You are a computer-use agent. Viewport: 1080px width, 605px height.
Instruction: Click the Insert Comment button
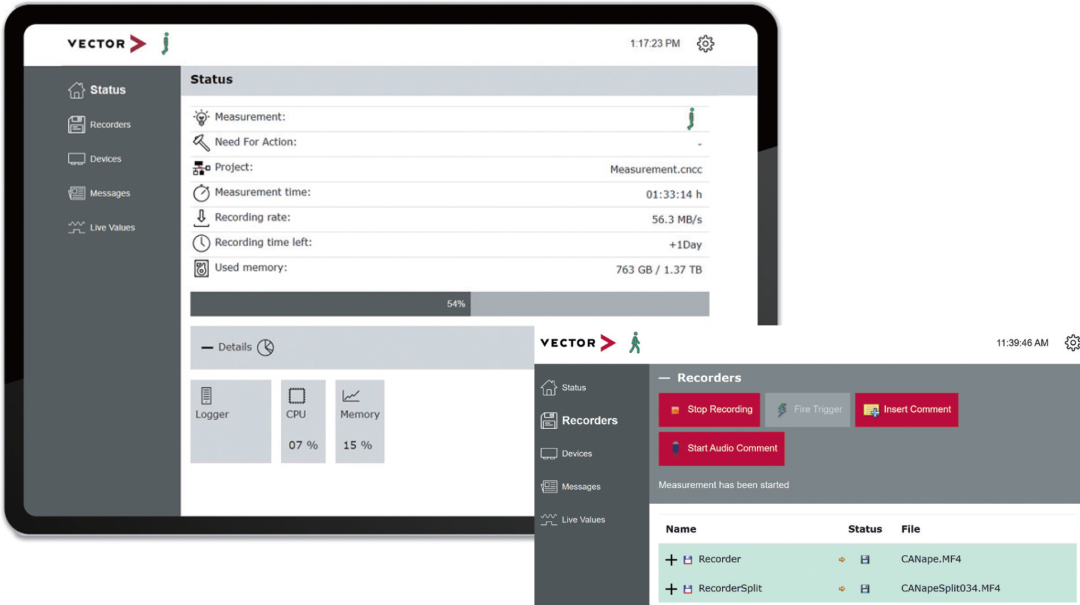pyautogui.click(x=906, y=410)
